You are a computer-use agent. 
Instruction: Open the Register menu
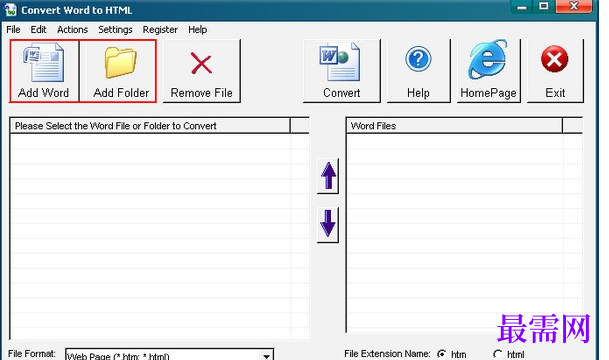160,30
